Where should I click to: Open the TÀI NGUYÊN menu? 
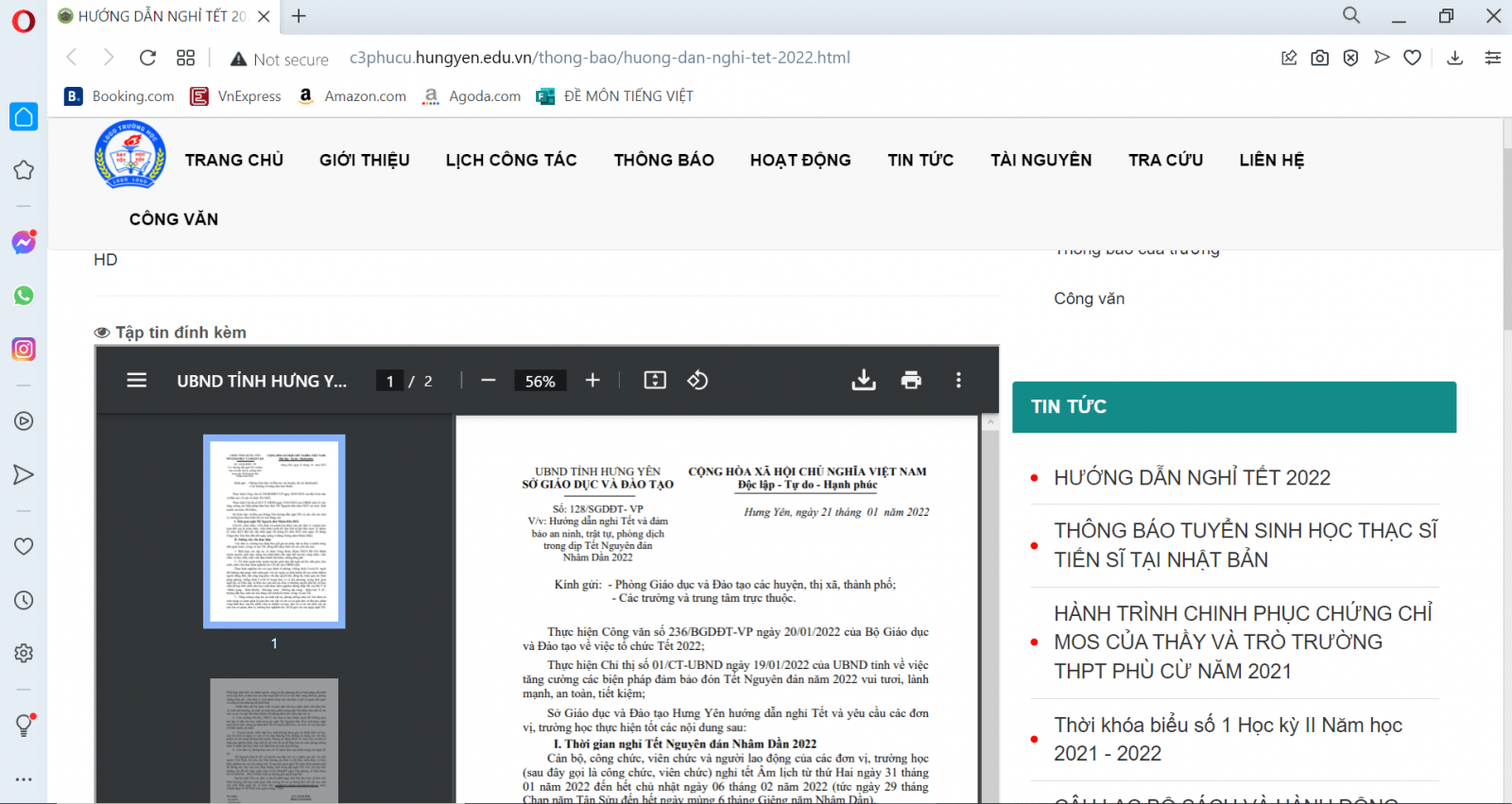tap(1041, 160)
